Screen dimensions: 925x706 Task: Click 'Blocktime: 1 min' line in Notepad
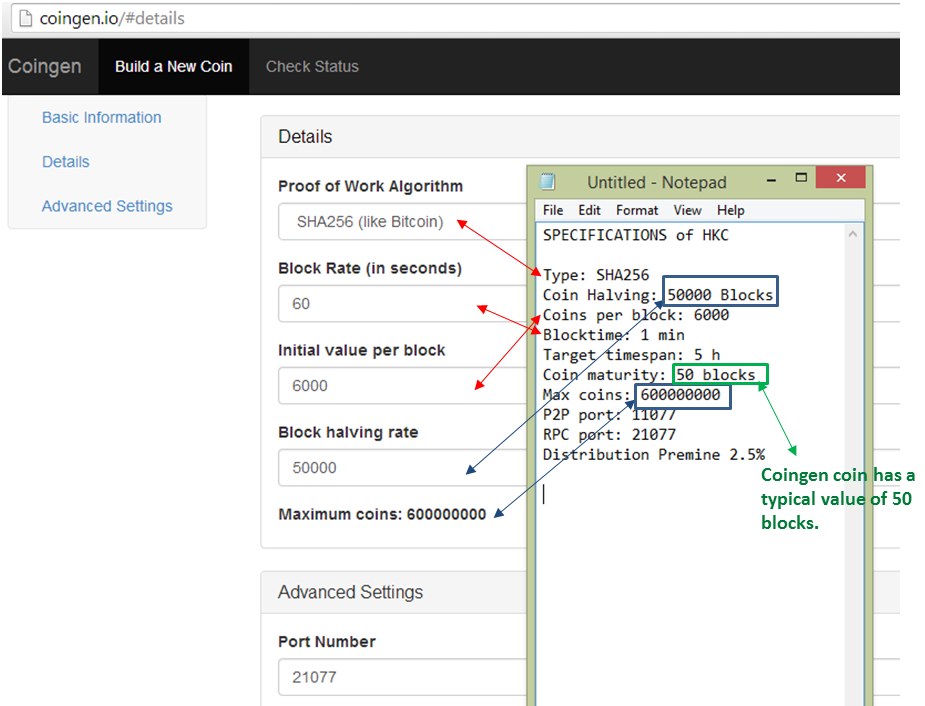pyautogui.click(x=614, y=335)
